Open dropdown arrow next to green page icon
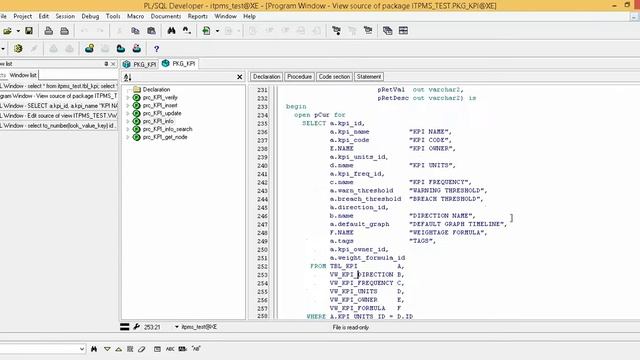Screen dimensions: 640x360 point(217,31)
